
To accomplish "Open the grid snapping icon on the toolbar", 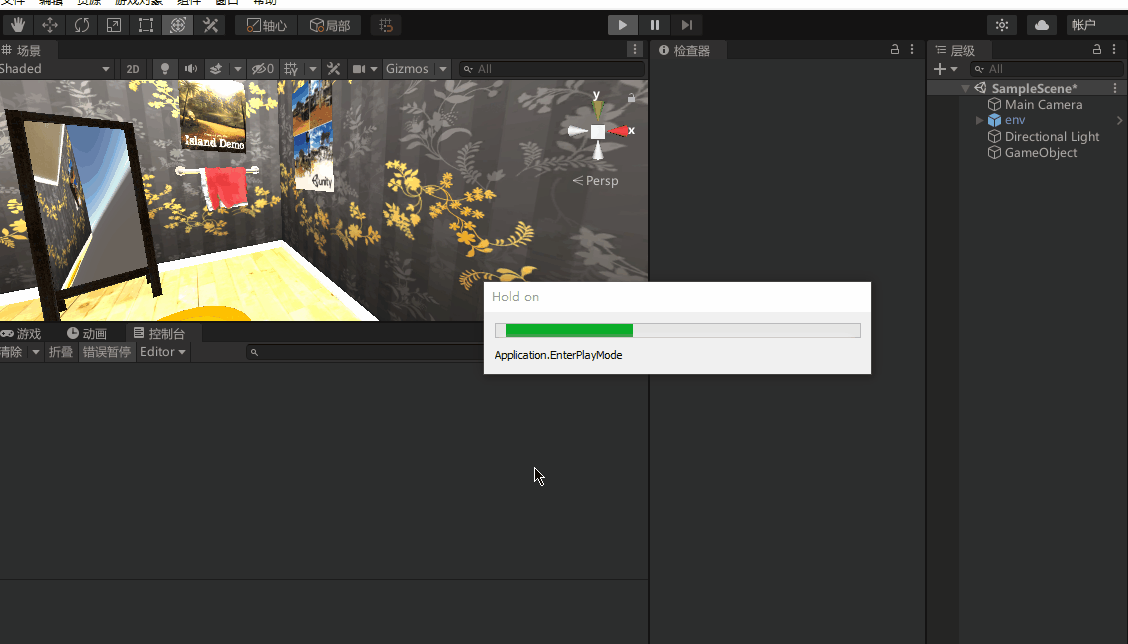I will tap(386, 25).
